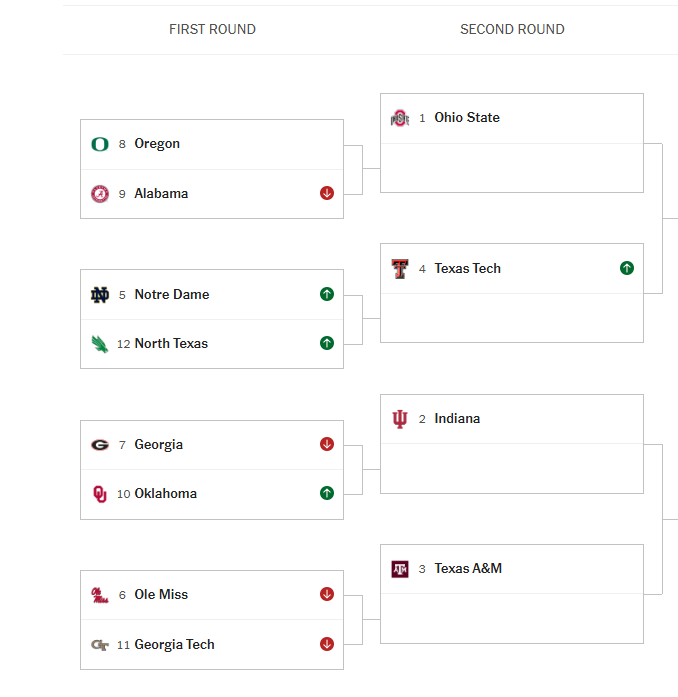Click Texas Tech's green up-arrow indicator

pos(627,268)
